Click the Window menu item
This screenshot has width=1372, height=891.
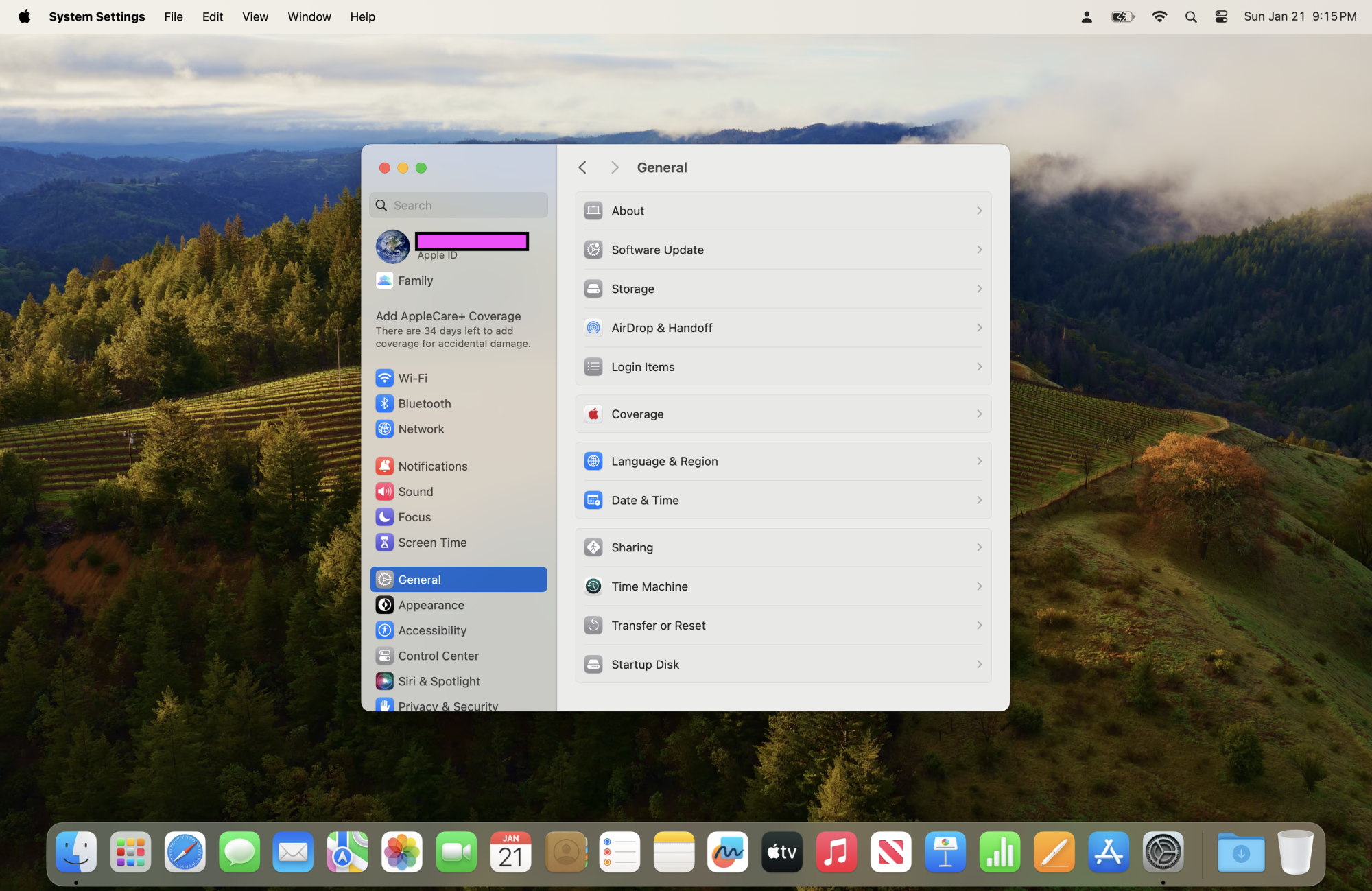[x=308, y=17]
